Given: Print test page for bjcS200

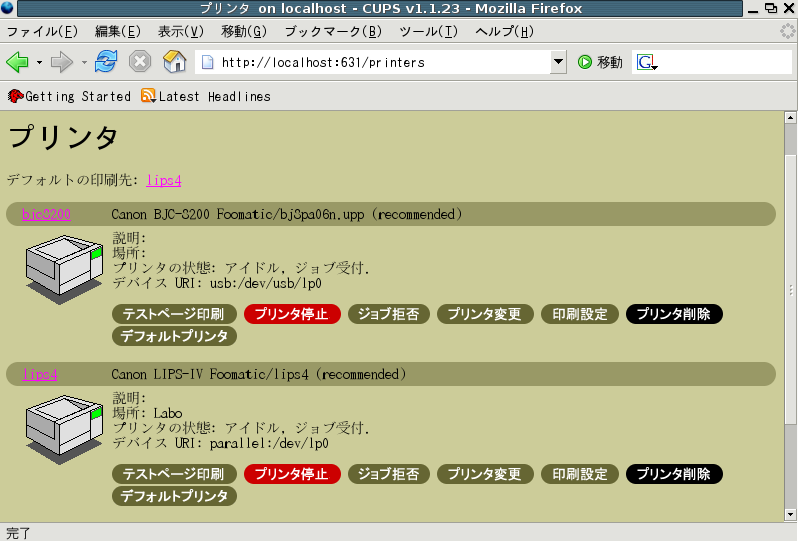Looking at the screenshot, I should pyautogui.click(x=174, y=314).
